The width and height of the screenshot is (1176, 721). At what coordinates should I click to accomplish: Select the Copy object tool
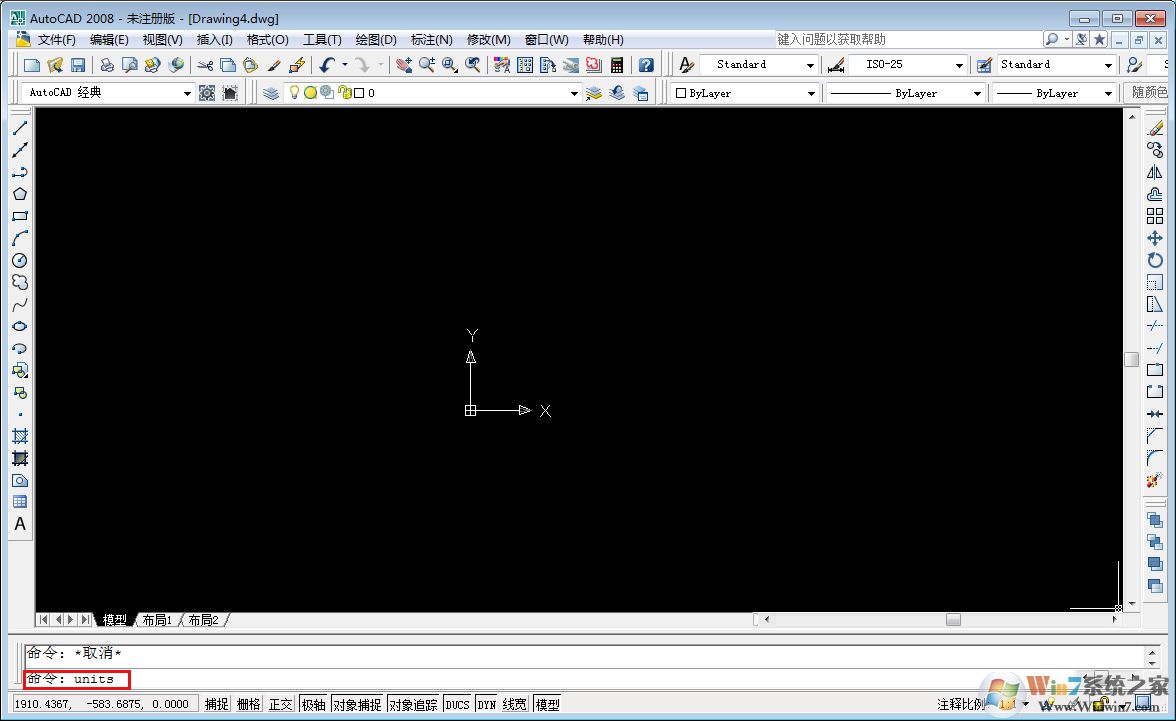coord(1155,150)
